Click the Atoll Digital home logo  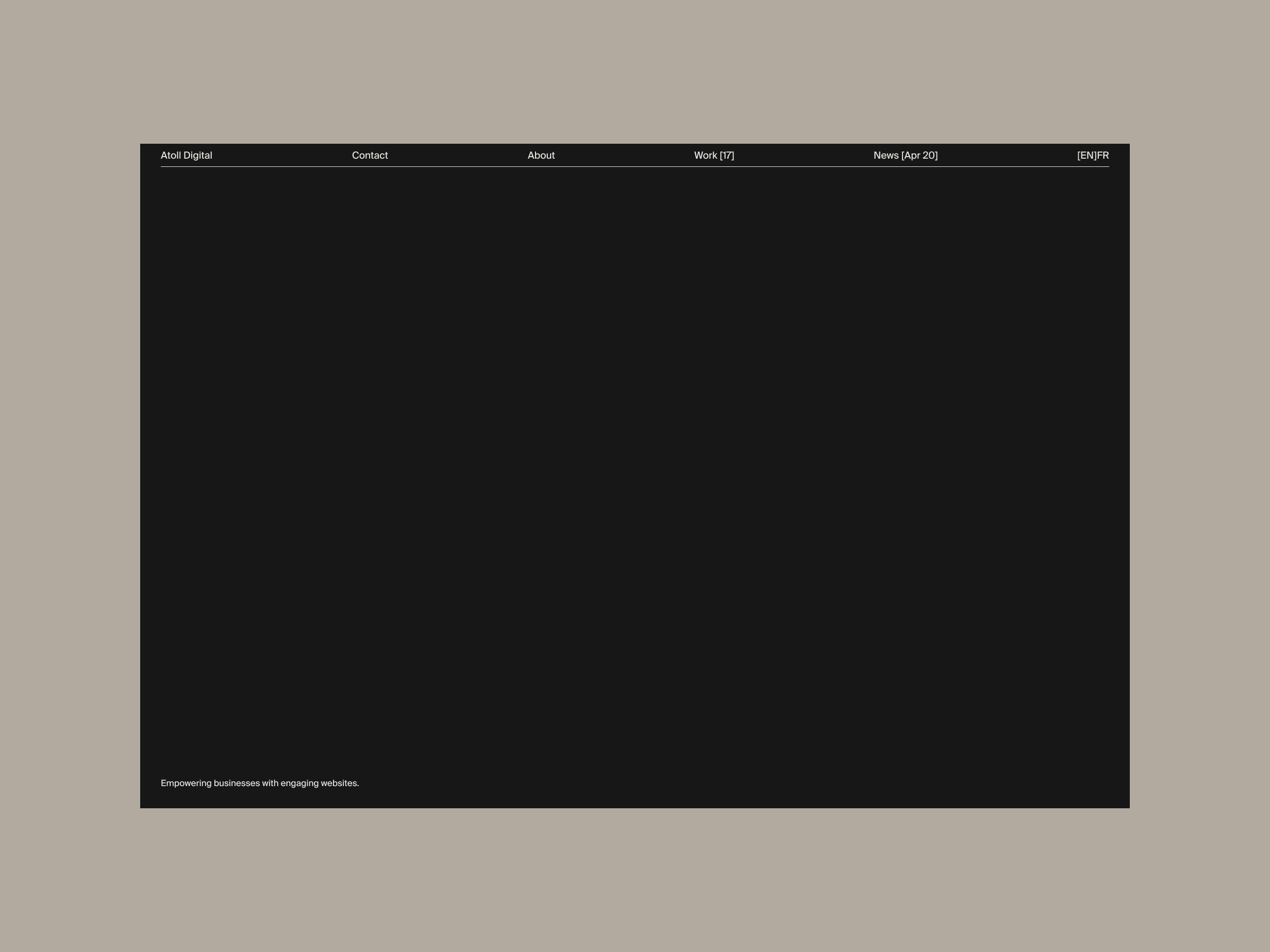point(186,156)
